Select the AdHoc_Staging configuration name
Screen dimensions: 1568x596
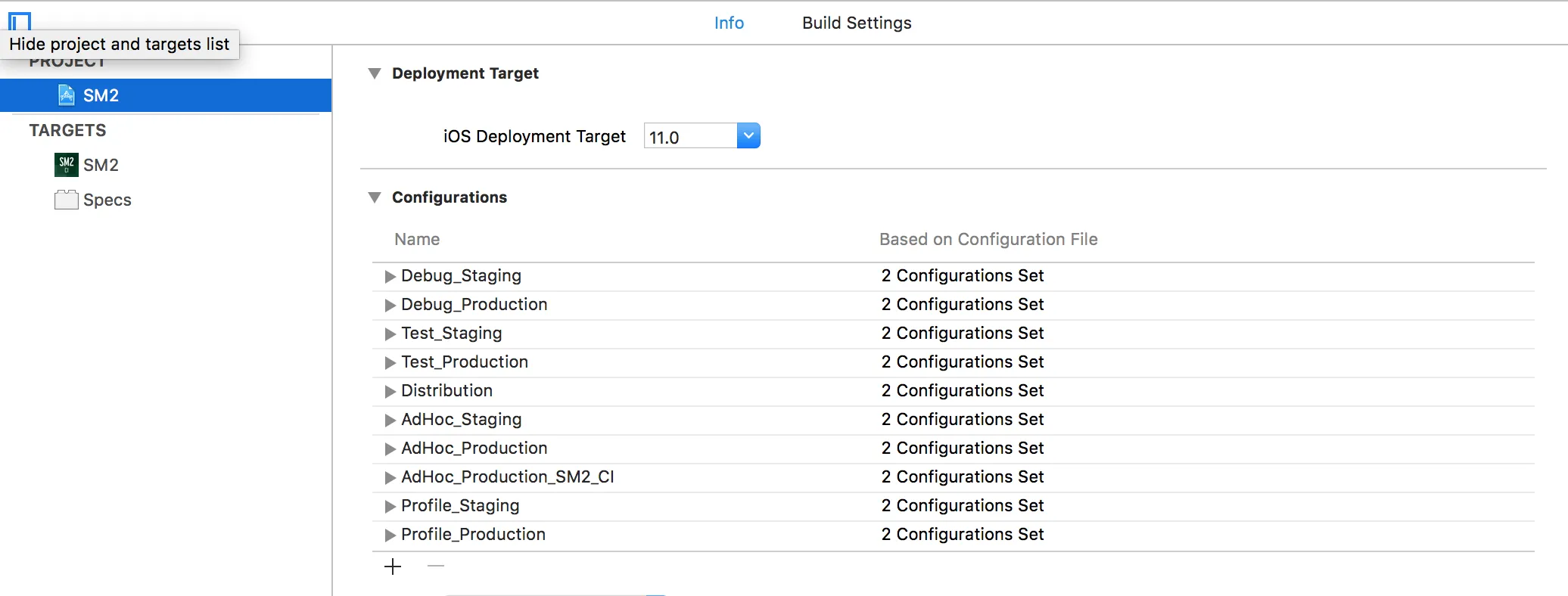462,420
